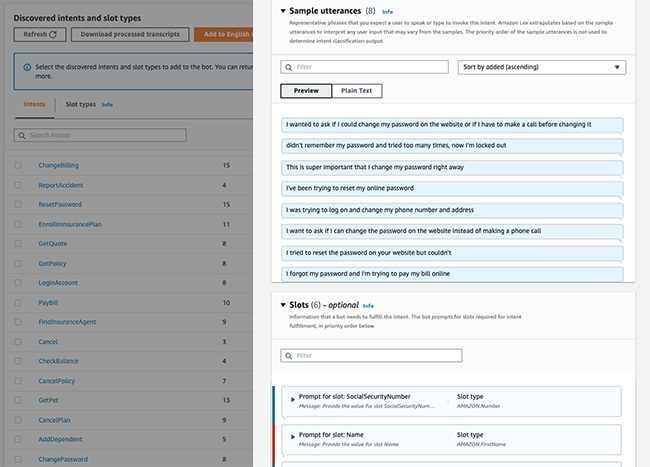
Task: Open Info link next to Slot types tab
Action: coord(107,105)
